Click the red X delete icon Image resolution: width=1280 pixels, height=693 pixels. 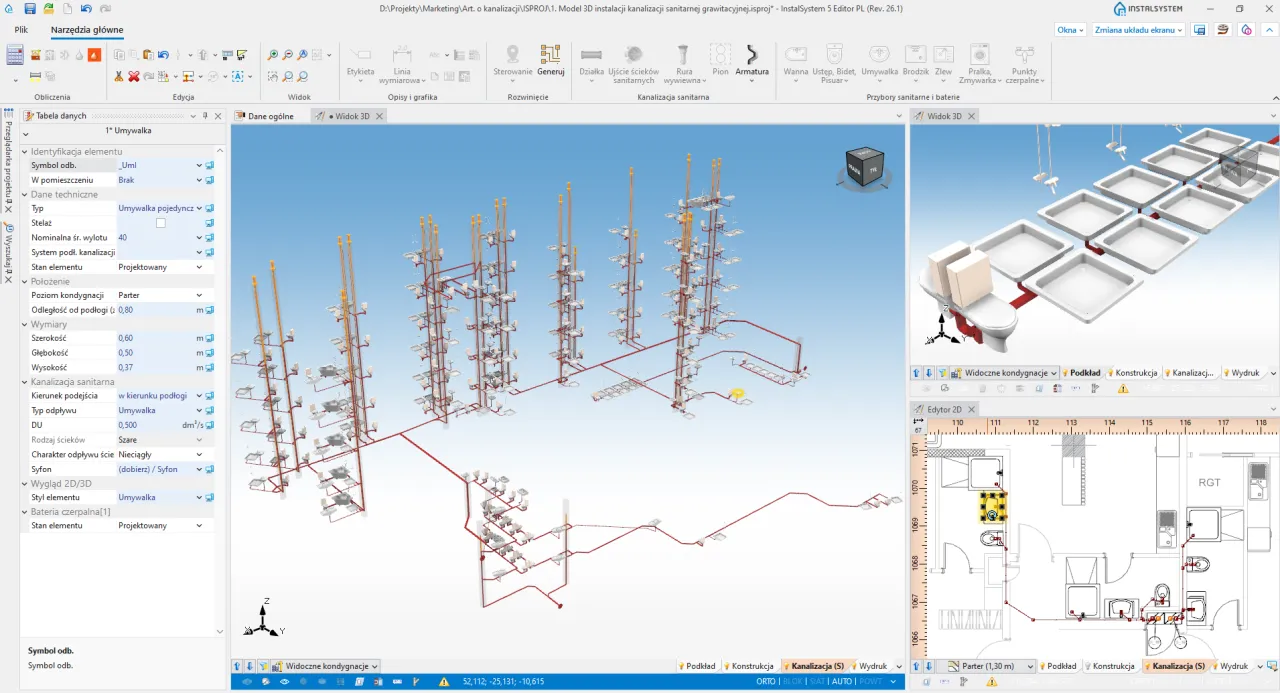[x=133, y=76]
